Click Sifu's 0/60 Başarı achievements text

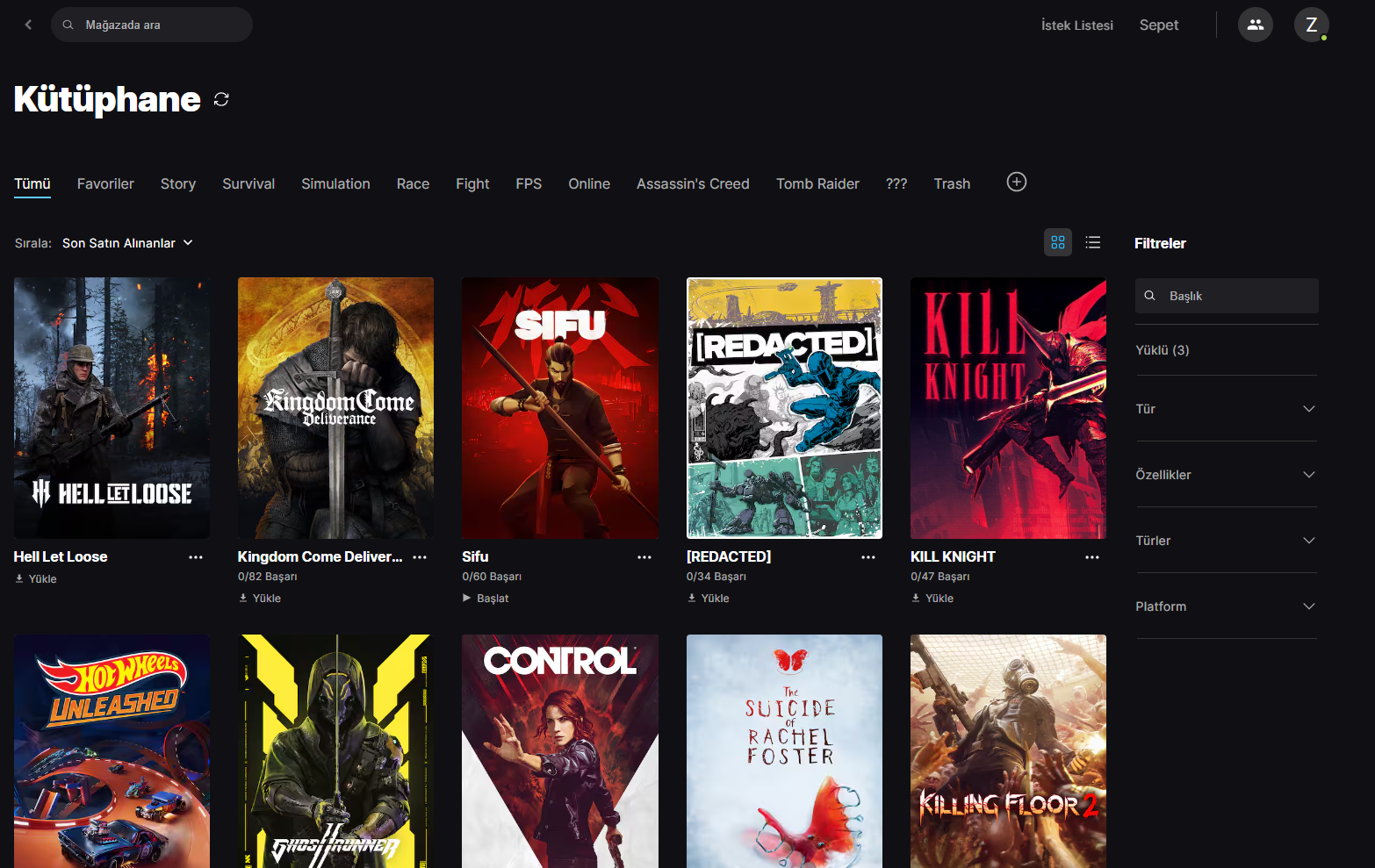[492, 577]
